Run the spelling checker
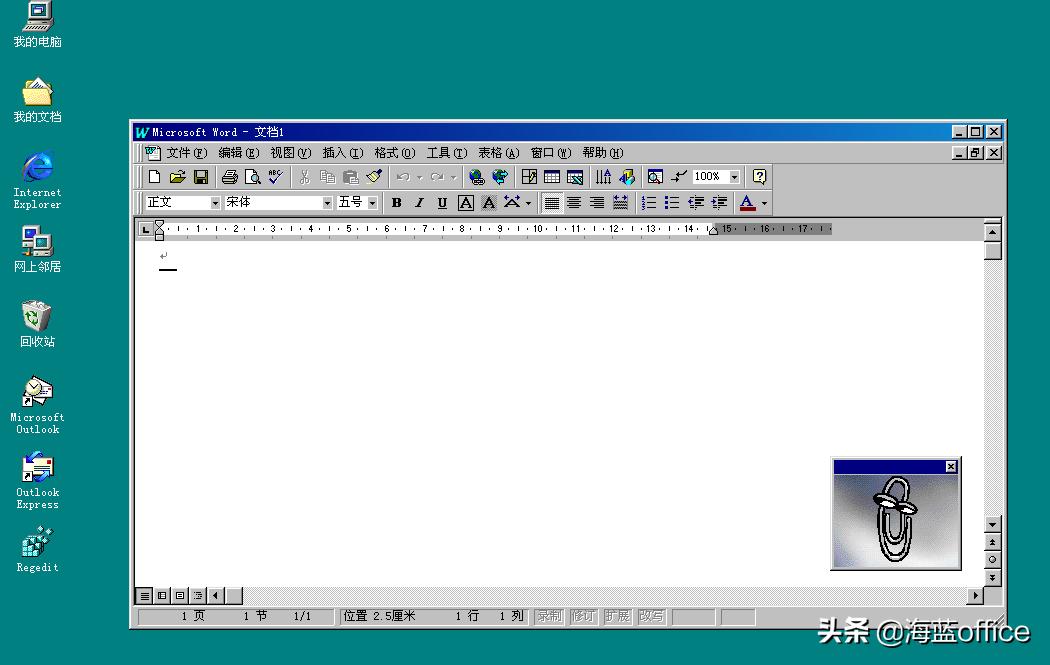The width and height of the screenshot is (1050, 665). coord(274,176)
